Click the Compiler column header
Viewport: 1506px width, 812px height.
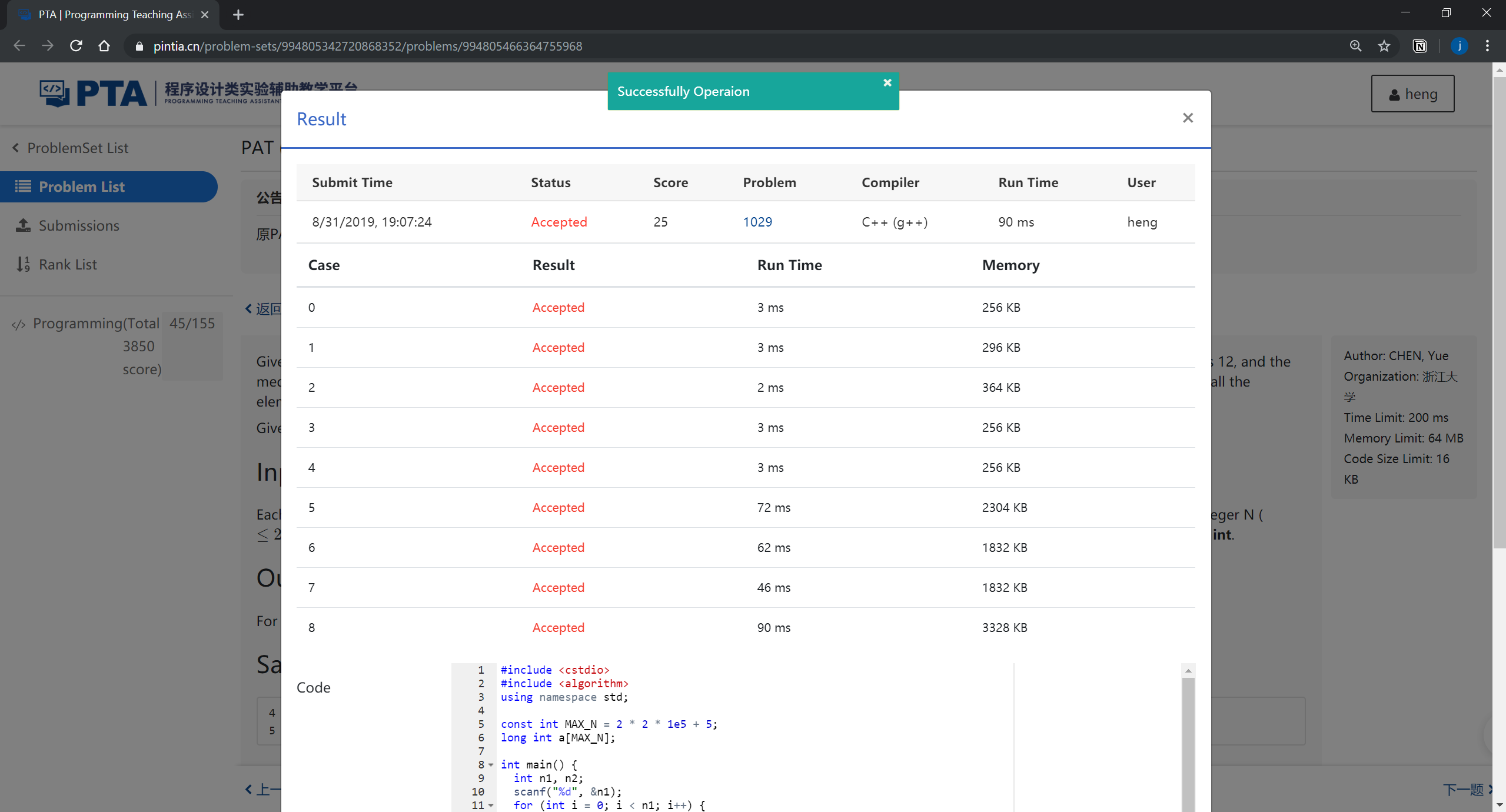pos(890,182)
